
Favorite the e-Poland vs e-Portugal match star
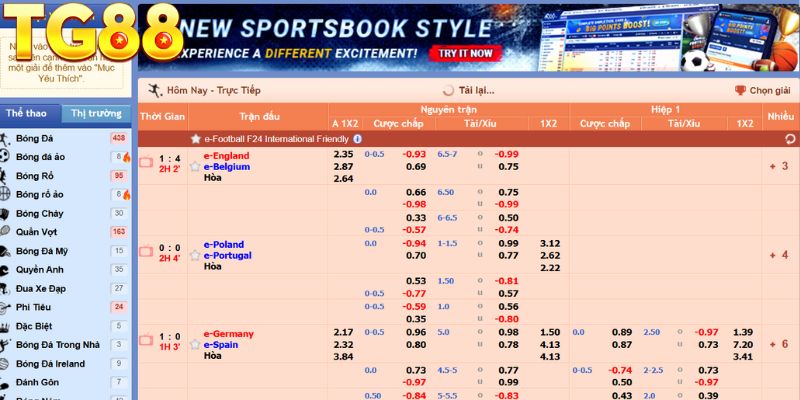pos(194,255)
